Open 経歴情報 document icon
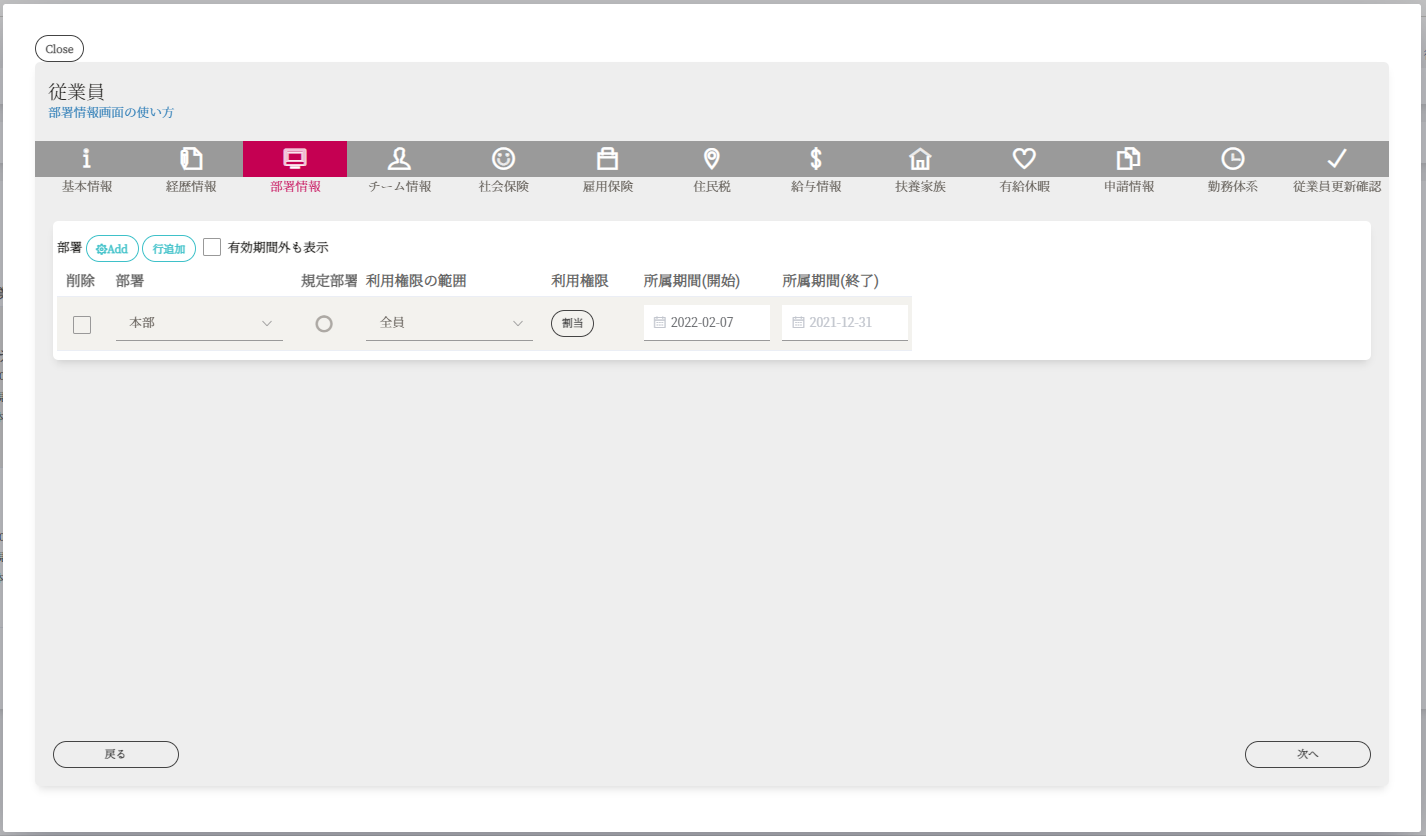Image resolution: width=1426 pixels, height=836 pixels. pos(191,158)
